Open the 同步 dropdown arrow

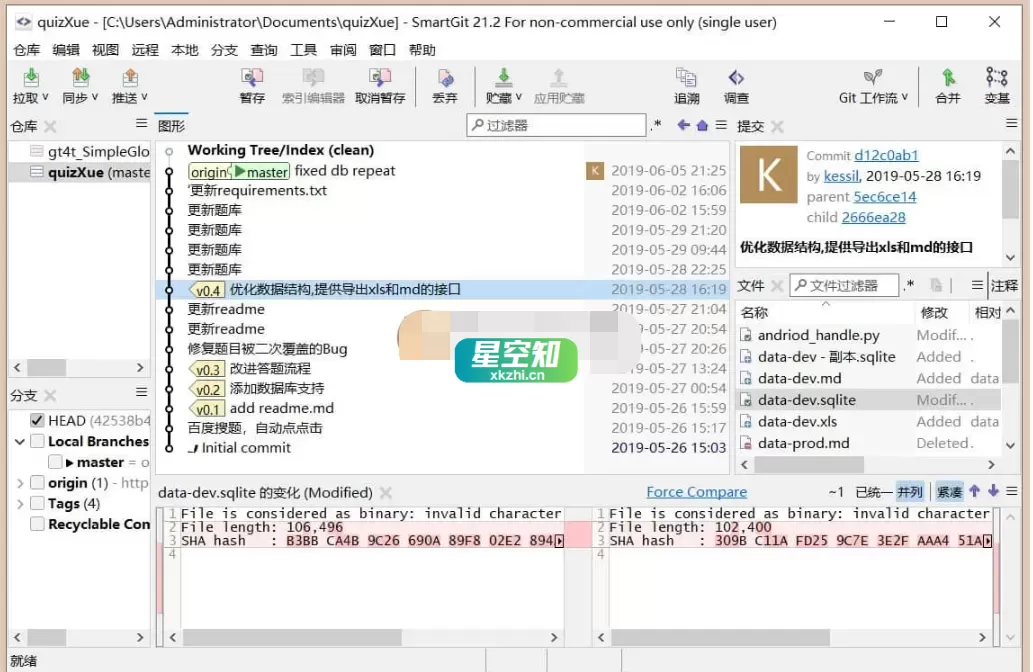(x=93, y=97)
